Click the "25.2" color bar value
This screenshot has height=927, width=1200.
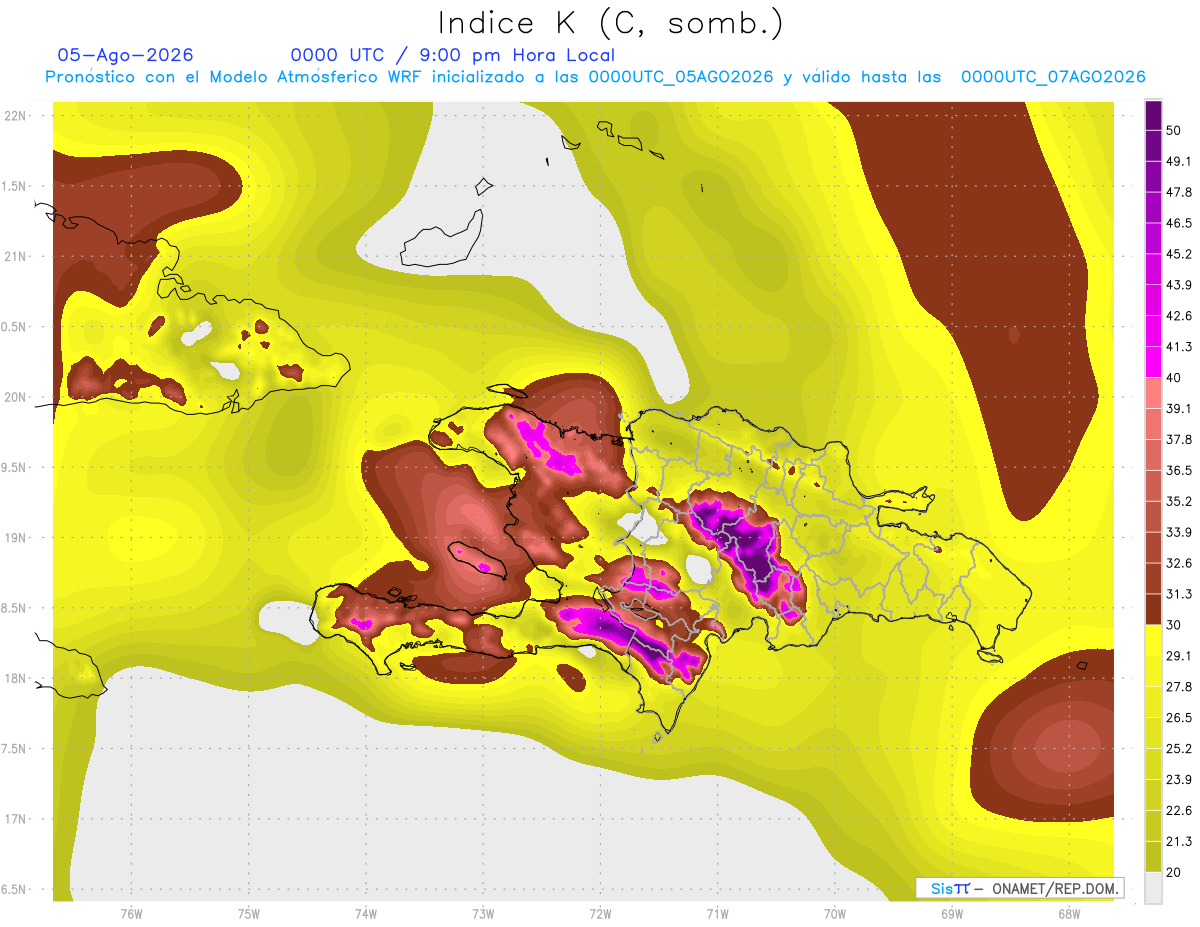pos(1179,748)
